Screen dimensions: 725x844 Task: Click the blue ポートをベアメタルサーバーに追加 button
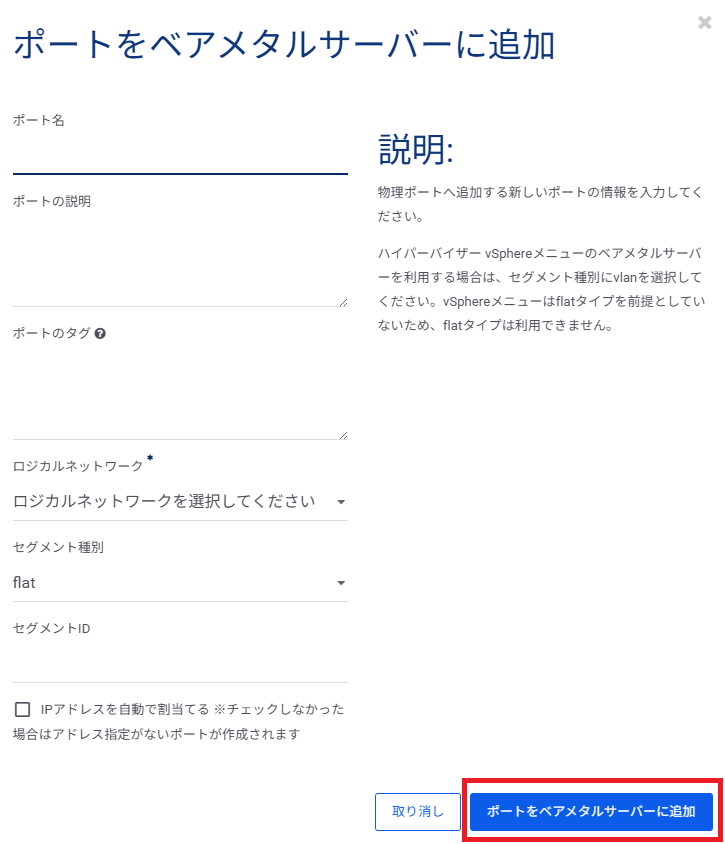[591, 812]
